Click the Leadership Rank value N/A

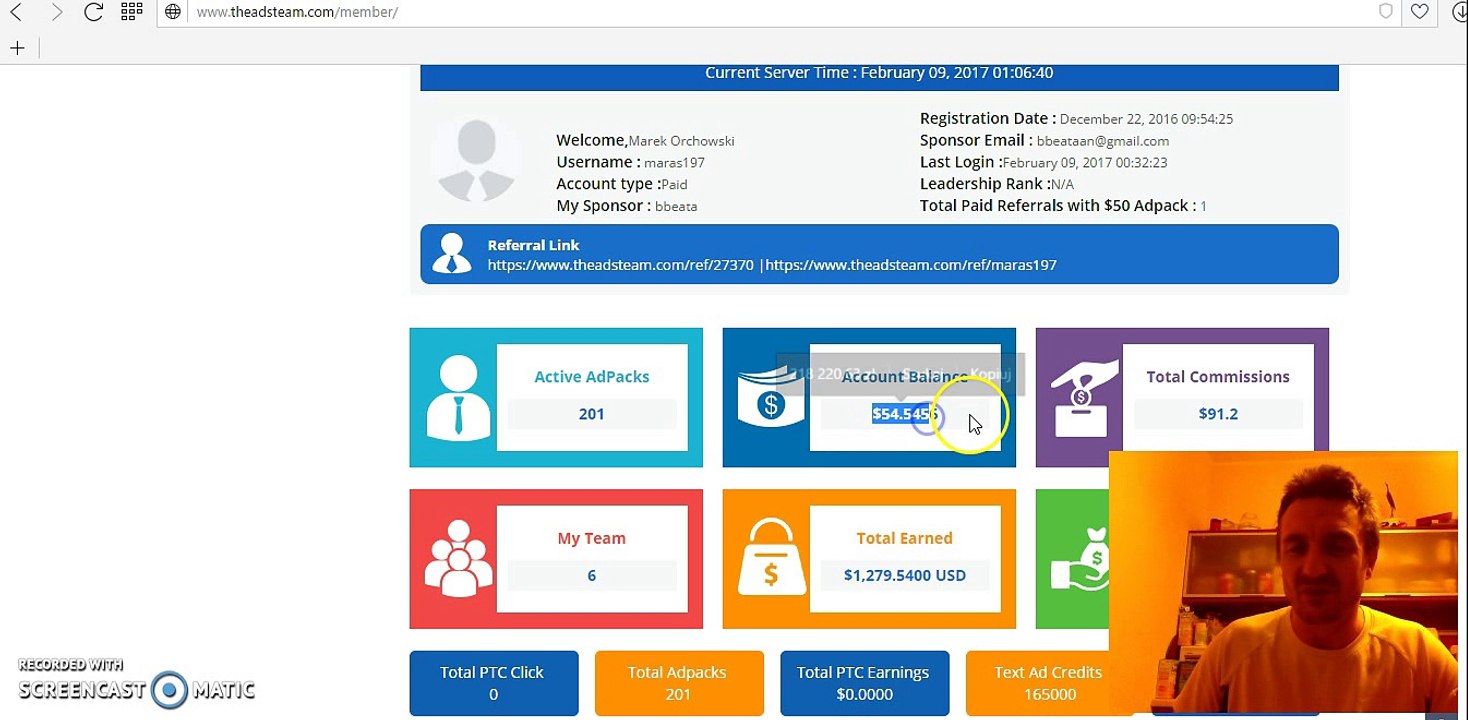[x=1062, y=185]
